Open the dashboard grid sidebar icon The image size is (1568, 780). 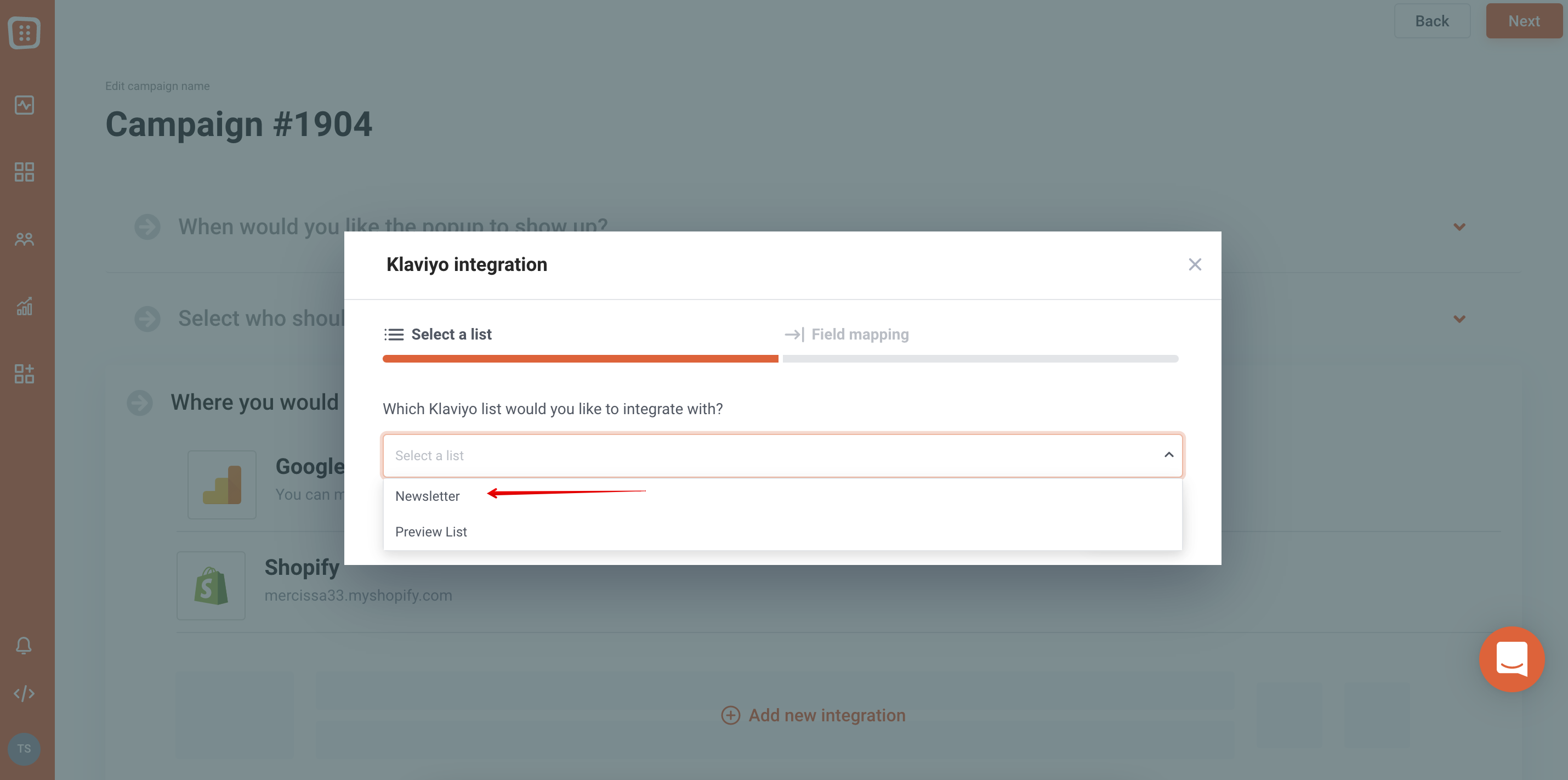24,172
